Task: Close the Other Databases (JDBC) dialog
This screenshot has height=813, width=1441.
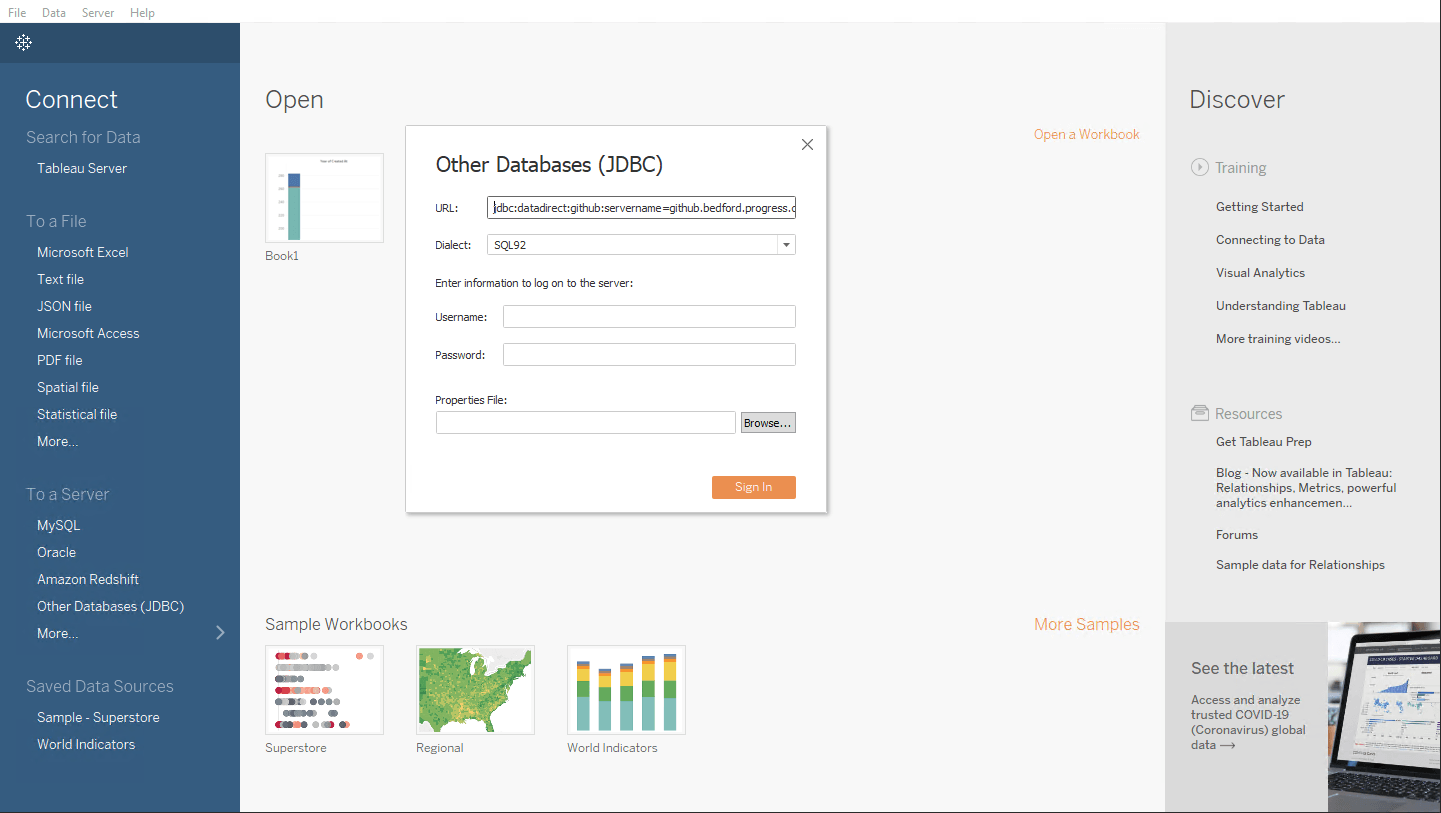Action: (807, 144)
